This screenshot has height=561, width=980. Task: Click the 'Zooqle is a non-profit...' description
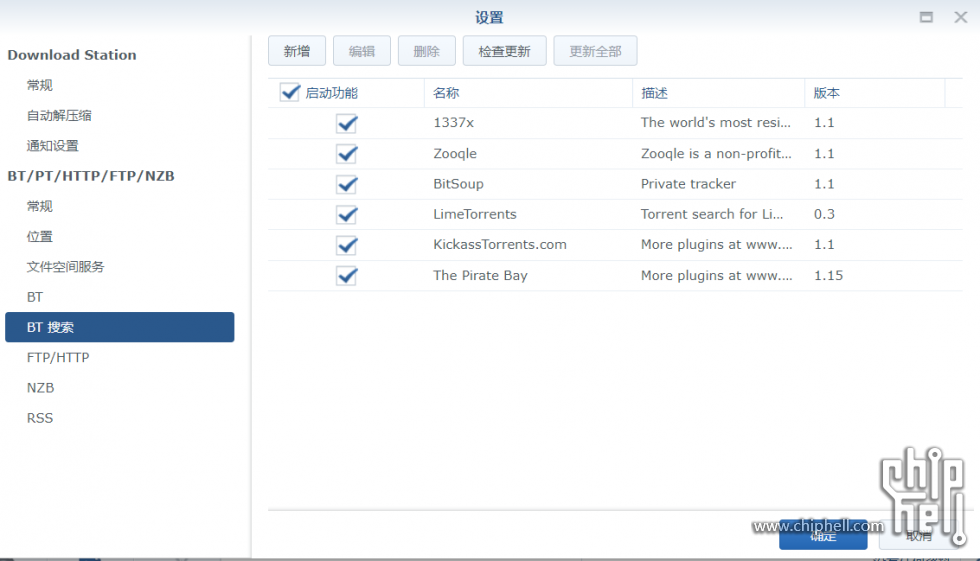point(716,154)
